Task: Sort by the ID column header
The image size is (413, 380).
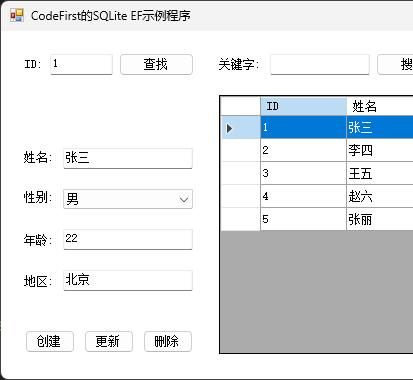Action: pos(303,106)
